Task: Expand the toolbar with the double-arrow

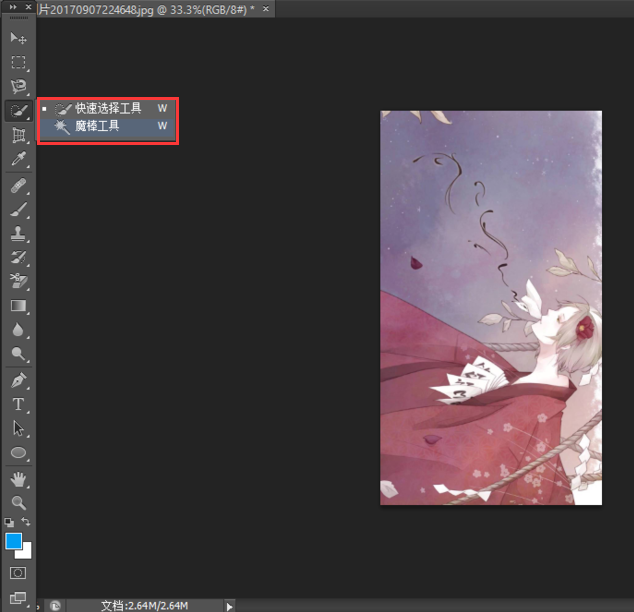Action: click(x=14, y=8)
